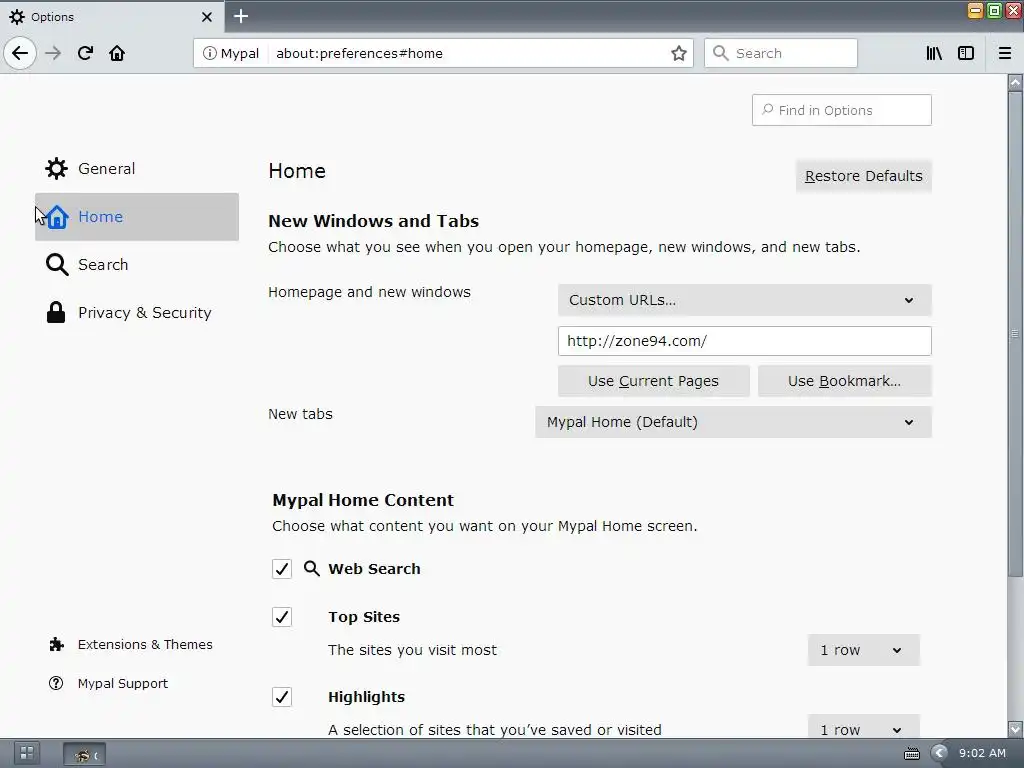
Task: Click the keyboard tray icon
Action: tap(912, 754)
